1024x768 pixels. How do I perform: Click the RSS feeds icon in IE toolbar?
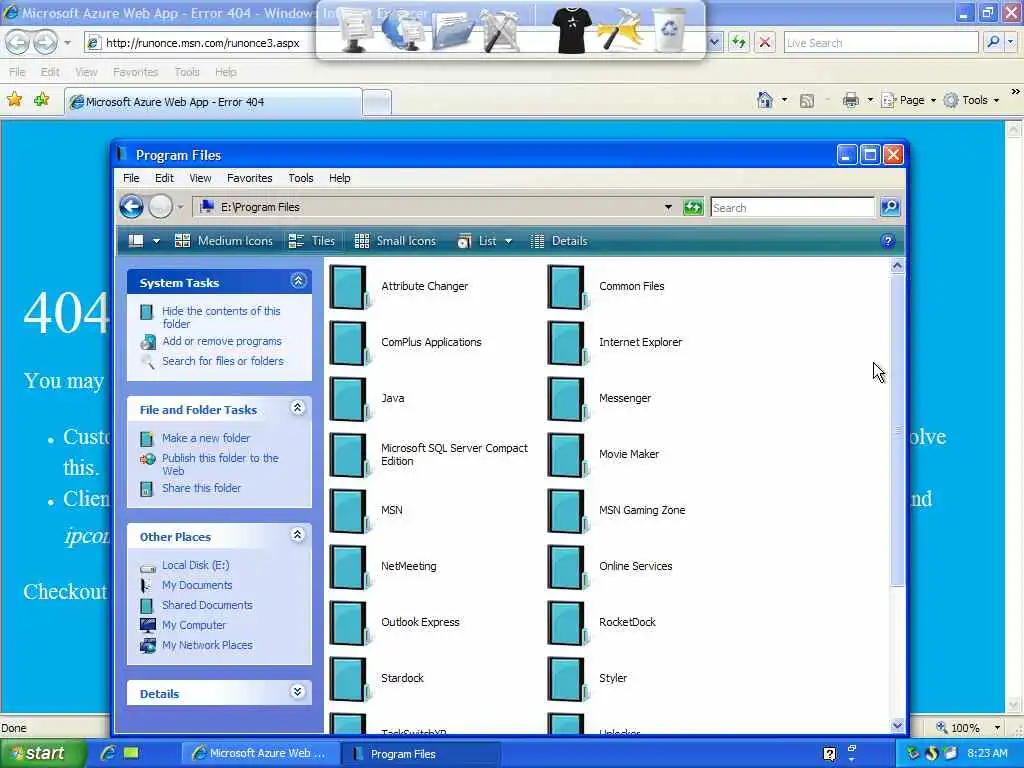(x=807, y=101)
